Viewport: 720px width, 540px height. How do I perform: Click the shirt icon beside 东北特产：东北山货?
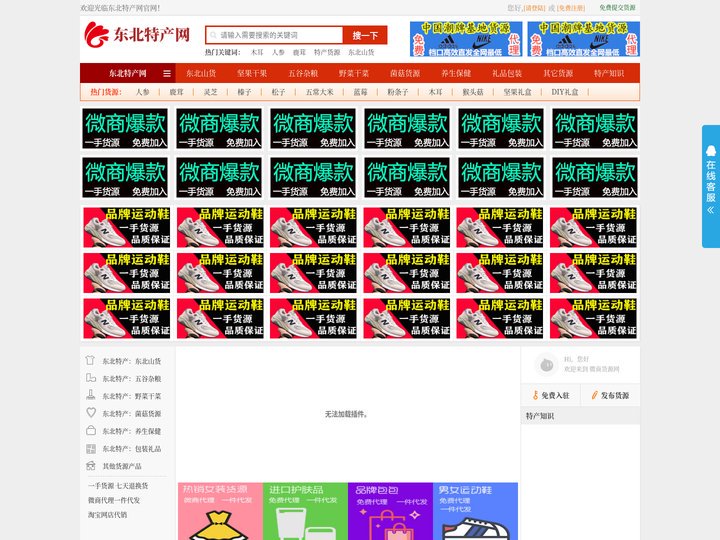tap(90, 360)
